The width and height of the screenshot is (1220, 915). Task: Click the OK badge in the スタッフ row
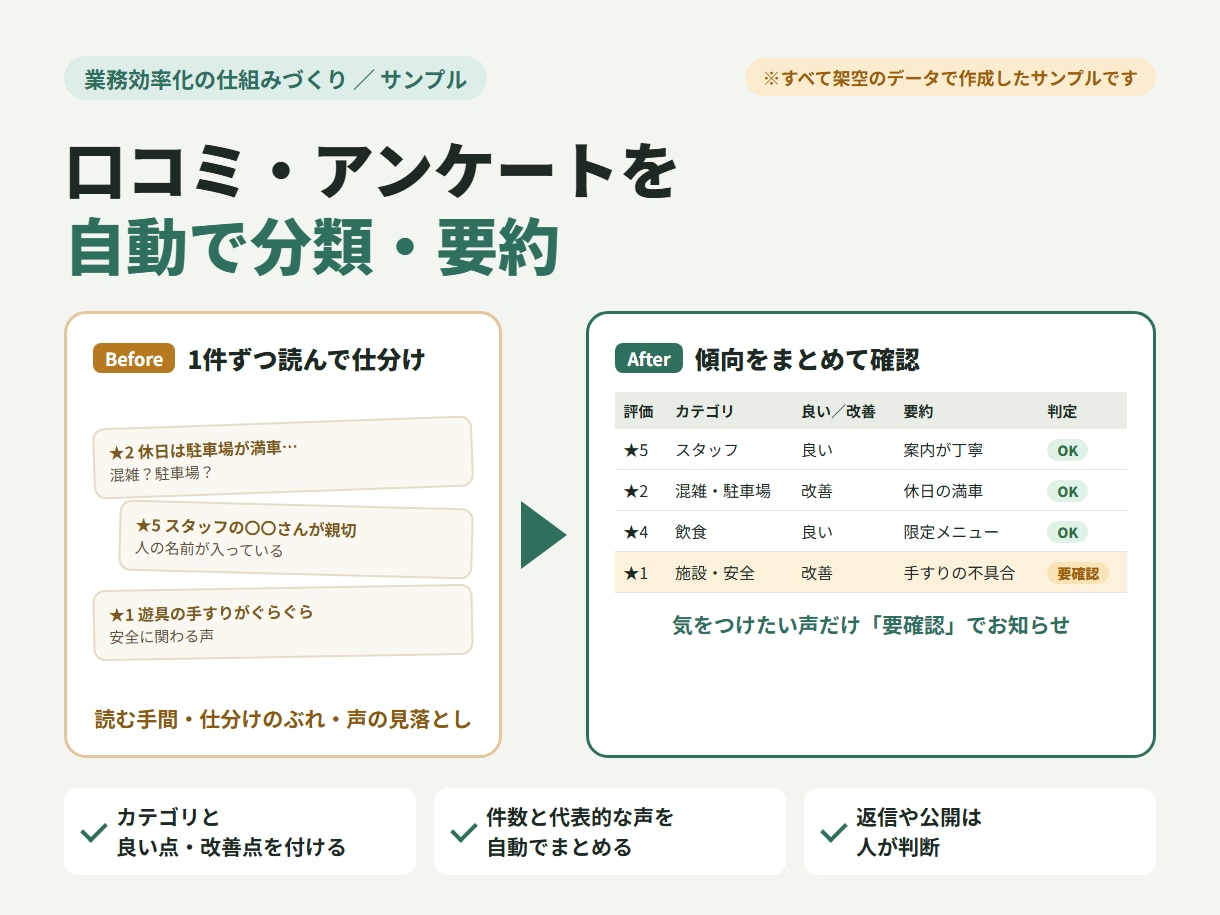[1067, 450]
